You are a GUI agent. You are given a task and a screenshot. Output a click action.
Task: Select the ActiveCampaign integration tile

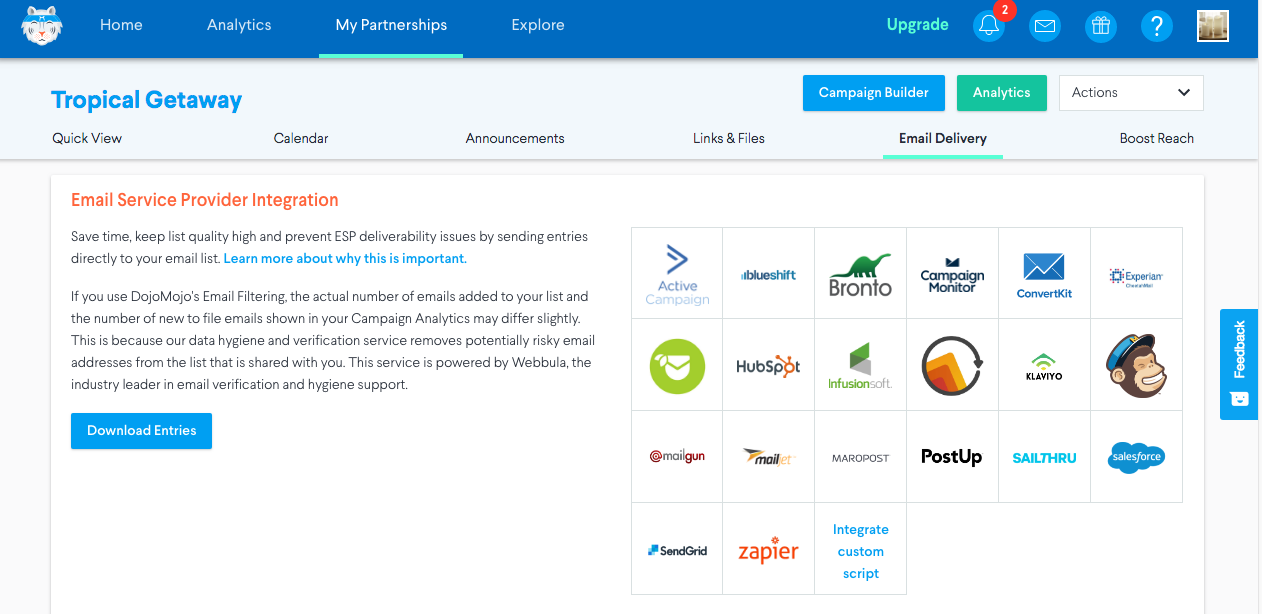pyautogui.click(x=677, y=273)
